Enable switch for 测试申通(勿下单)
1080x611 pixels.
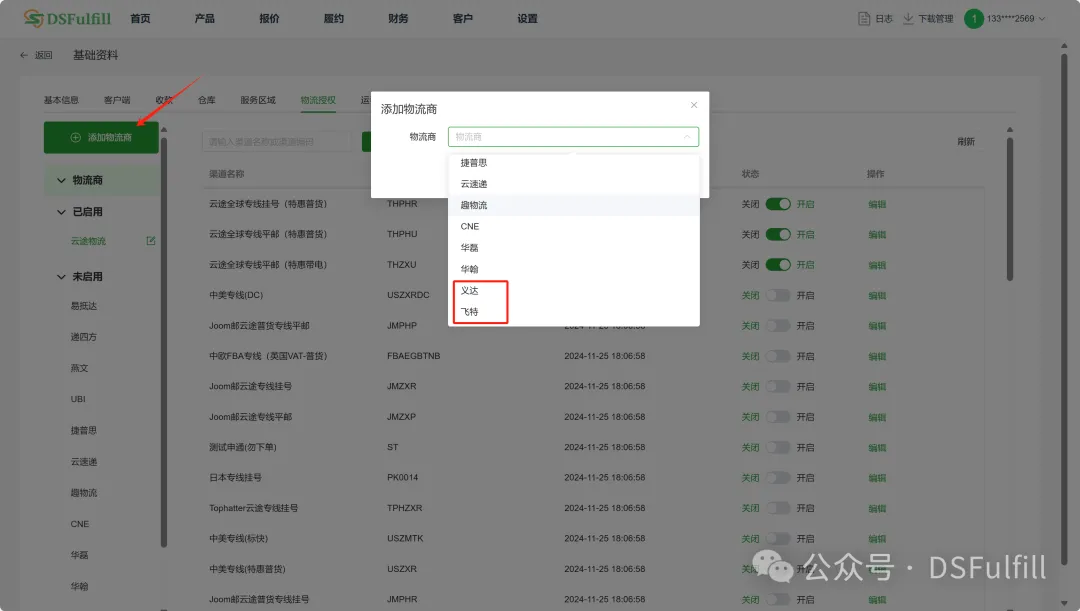click(778, 448)
